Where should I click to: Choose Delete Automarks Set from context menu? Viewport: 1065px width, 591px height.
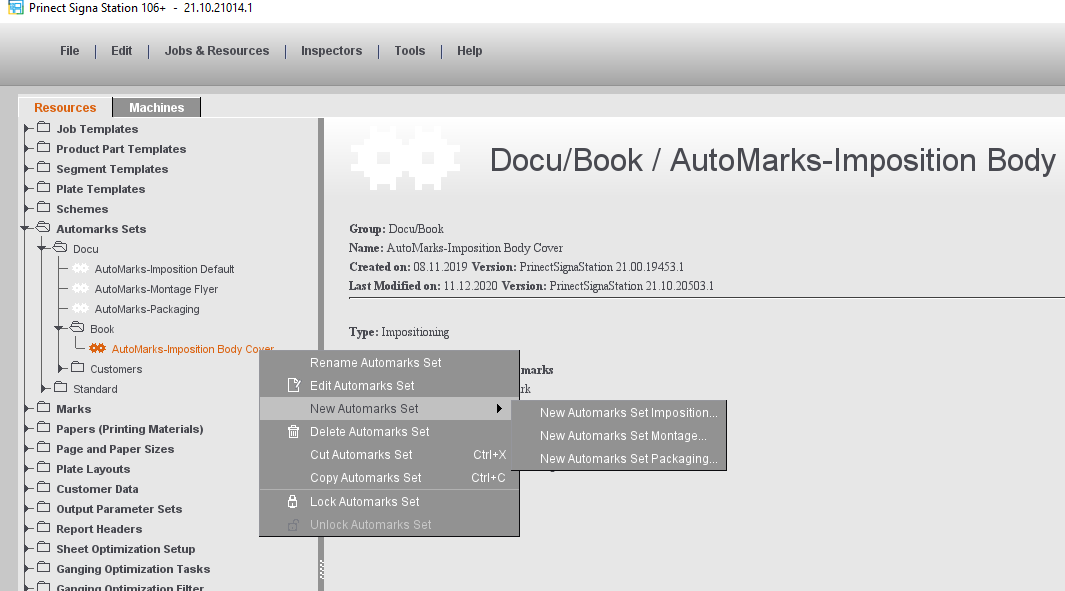(x=389, y=432)
